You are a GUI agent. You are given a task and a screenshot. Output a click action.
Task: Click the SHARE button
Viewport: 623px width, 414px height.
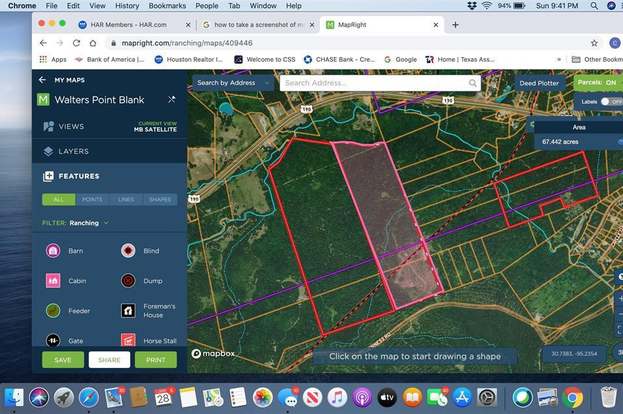coord(109,360)
